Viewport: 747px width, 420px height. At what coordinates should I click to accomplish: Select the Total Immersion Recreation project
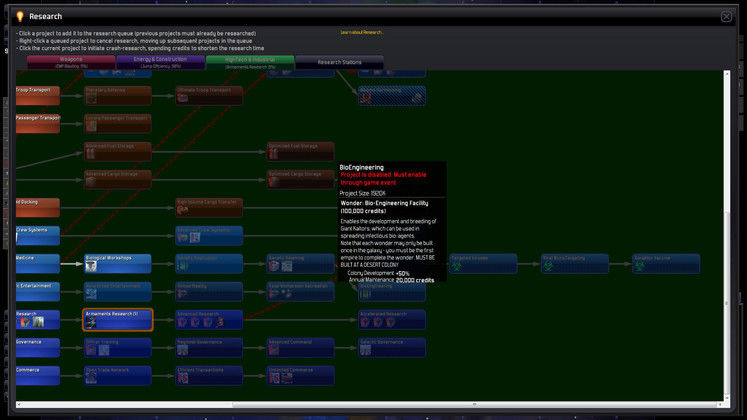[x=301, y=291]
